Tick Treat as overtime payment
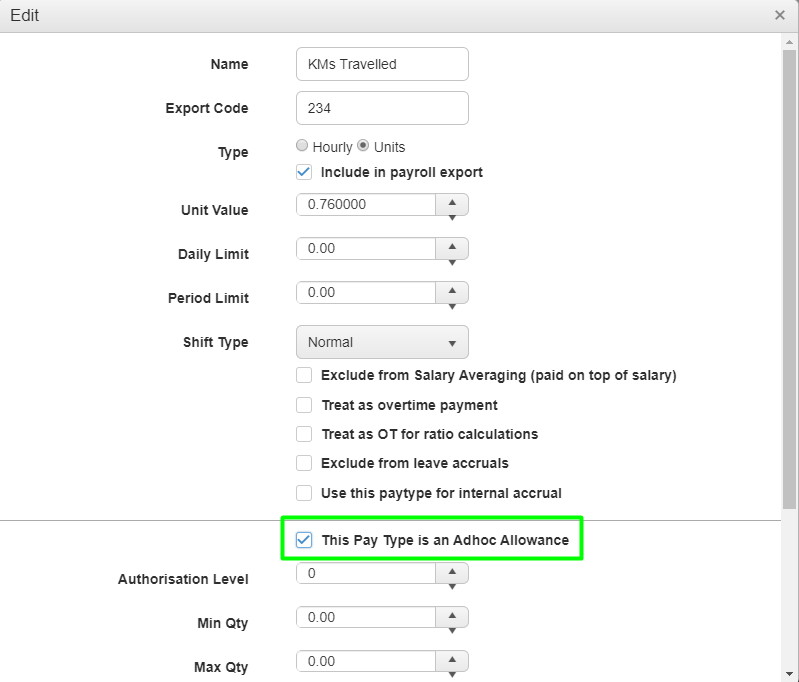799x682 pixels. pos(304,405)
